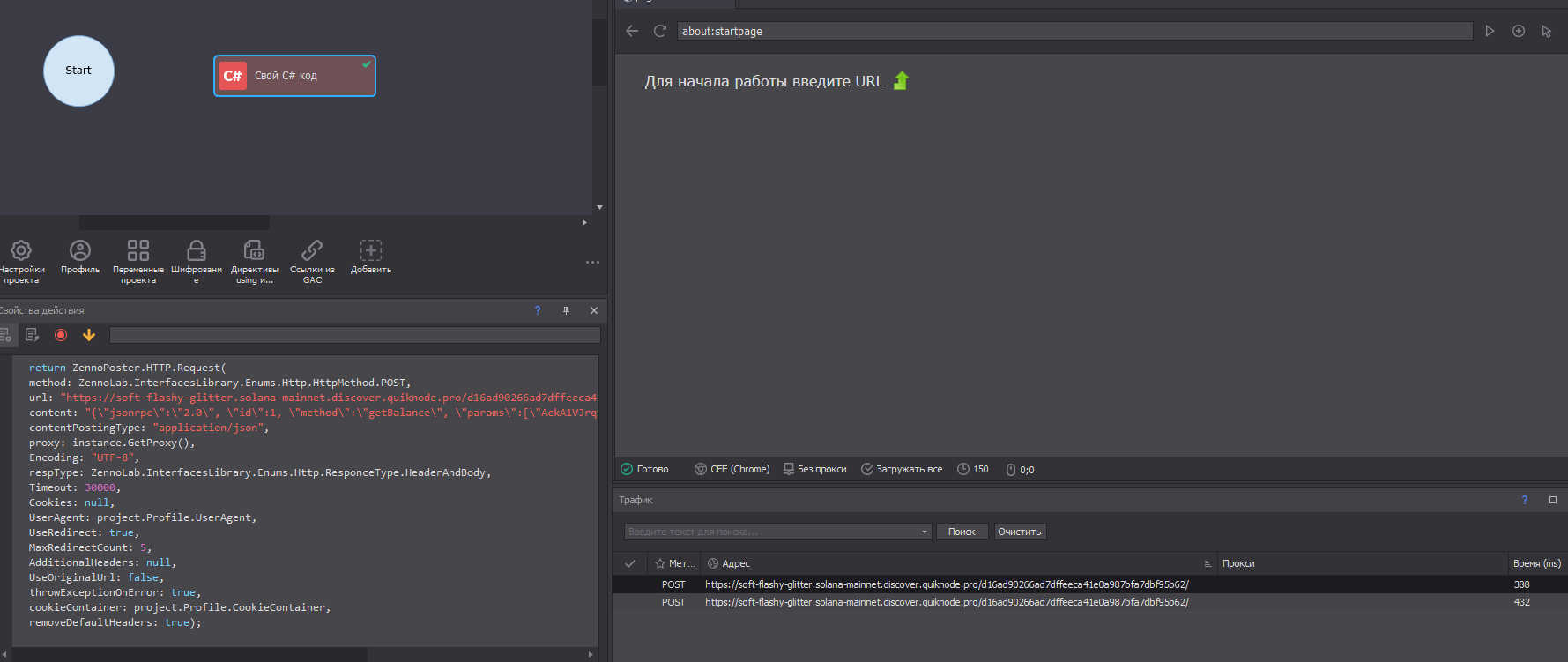Viewport: 1568px width, 662px height.
Task: Click the Добавить plus icon
Action: [371, 251]
